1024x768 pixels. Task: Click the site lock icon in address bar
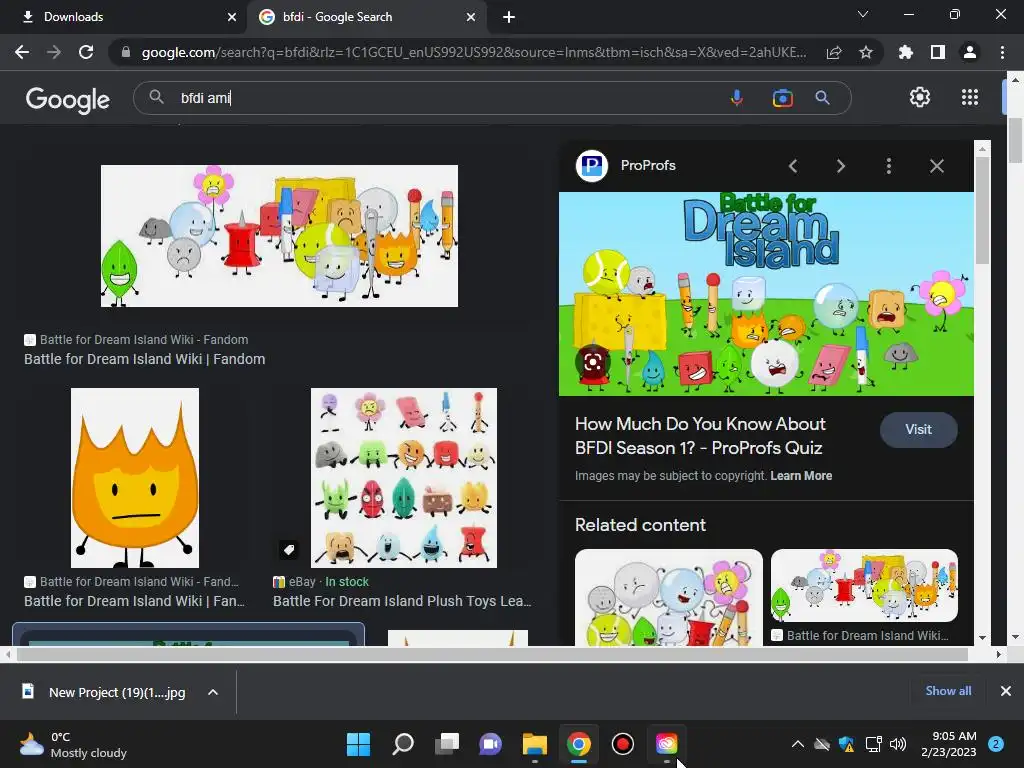pyautogui.click(x=126, y=52)
